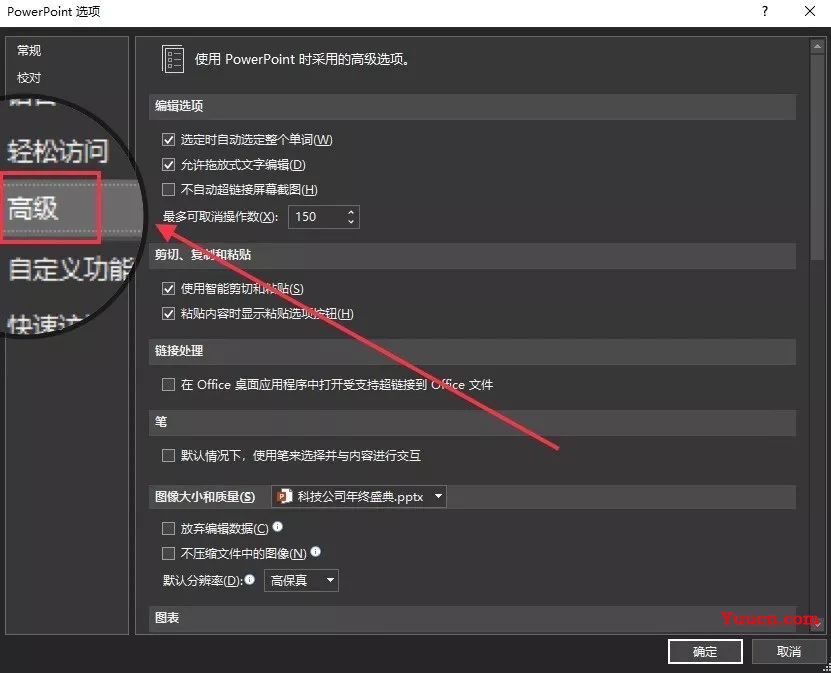Decrease the maximum undo count
This screenshot has width=831, height=673.
(351, 222)
